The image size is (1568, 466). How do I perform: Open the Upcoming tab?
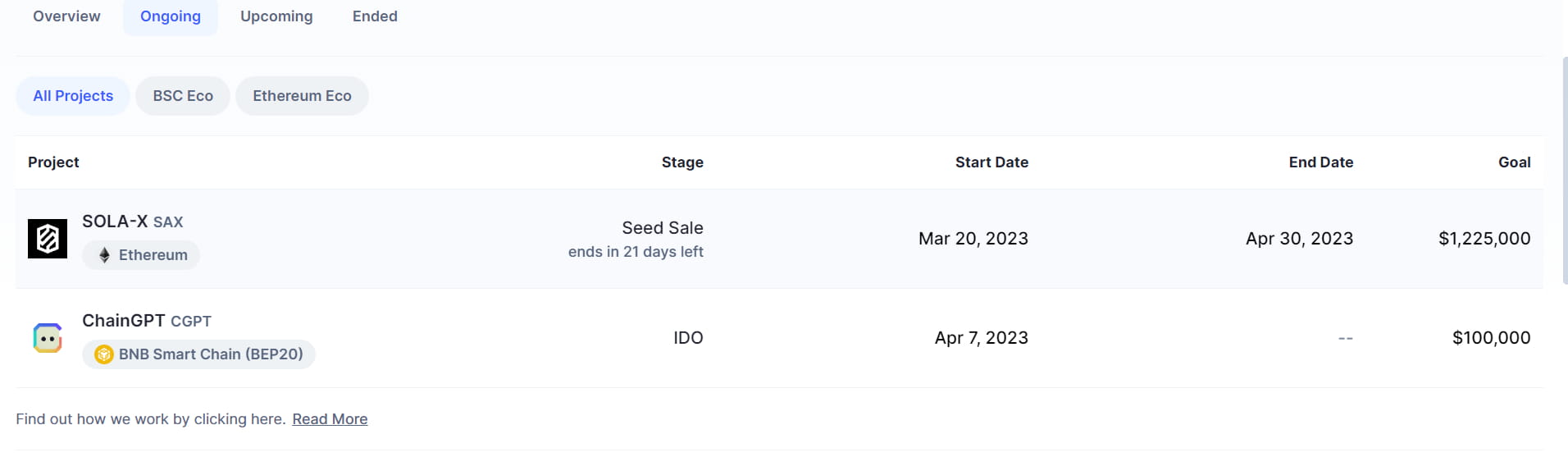(276, 16)
